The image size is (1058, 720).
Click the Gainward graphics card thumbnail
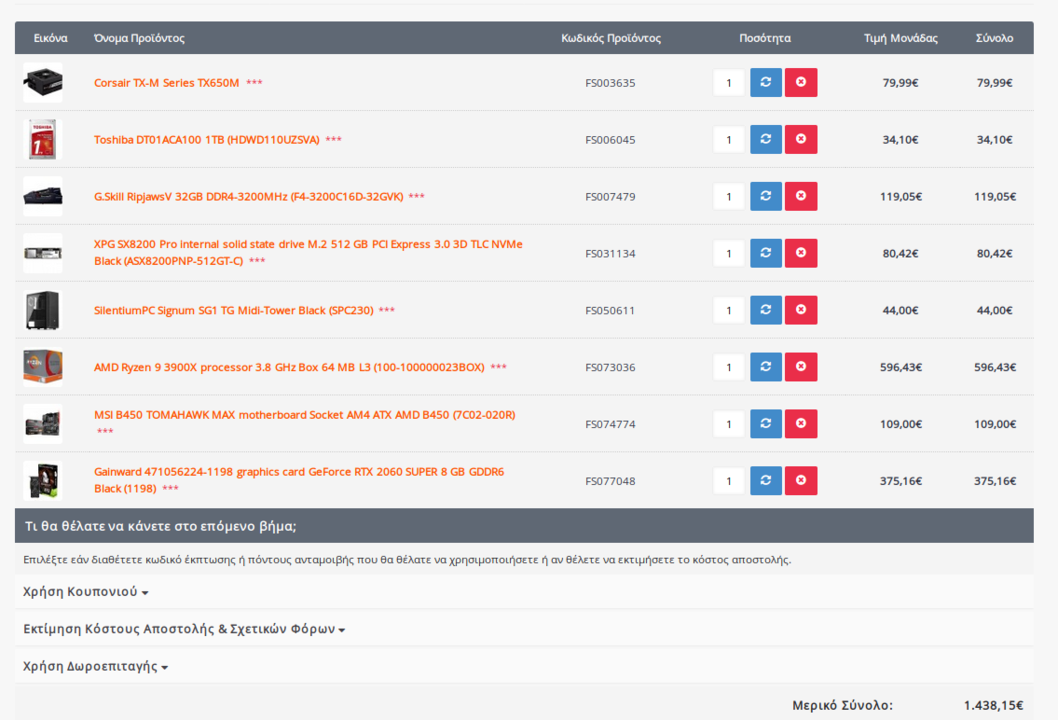[43, 480]
